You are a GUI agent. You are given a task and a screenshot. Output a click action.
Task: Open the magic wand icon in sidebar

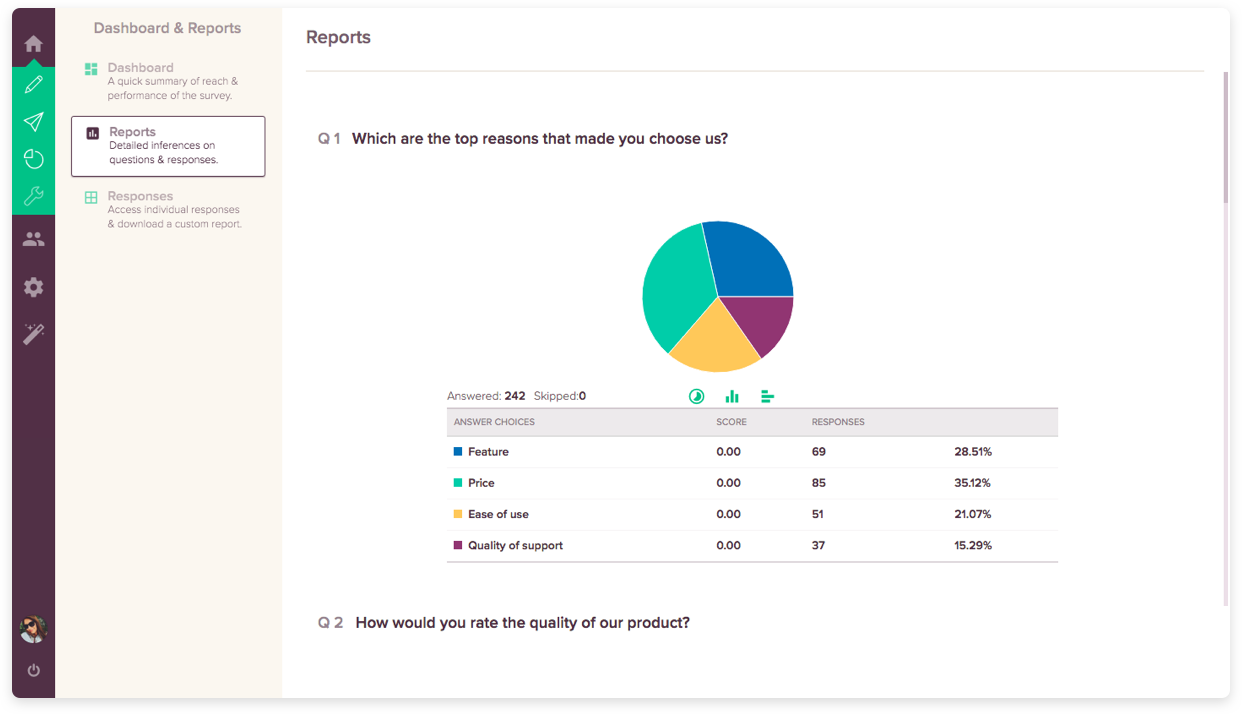click(33, 333)
